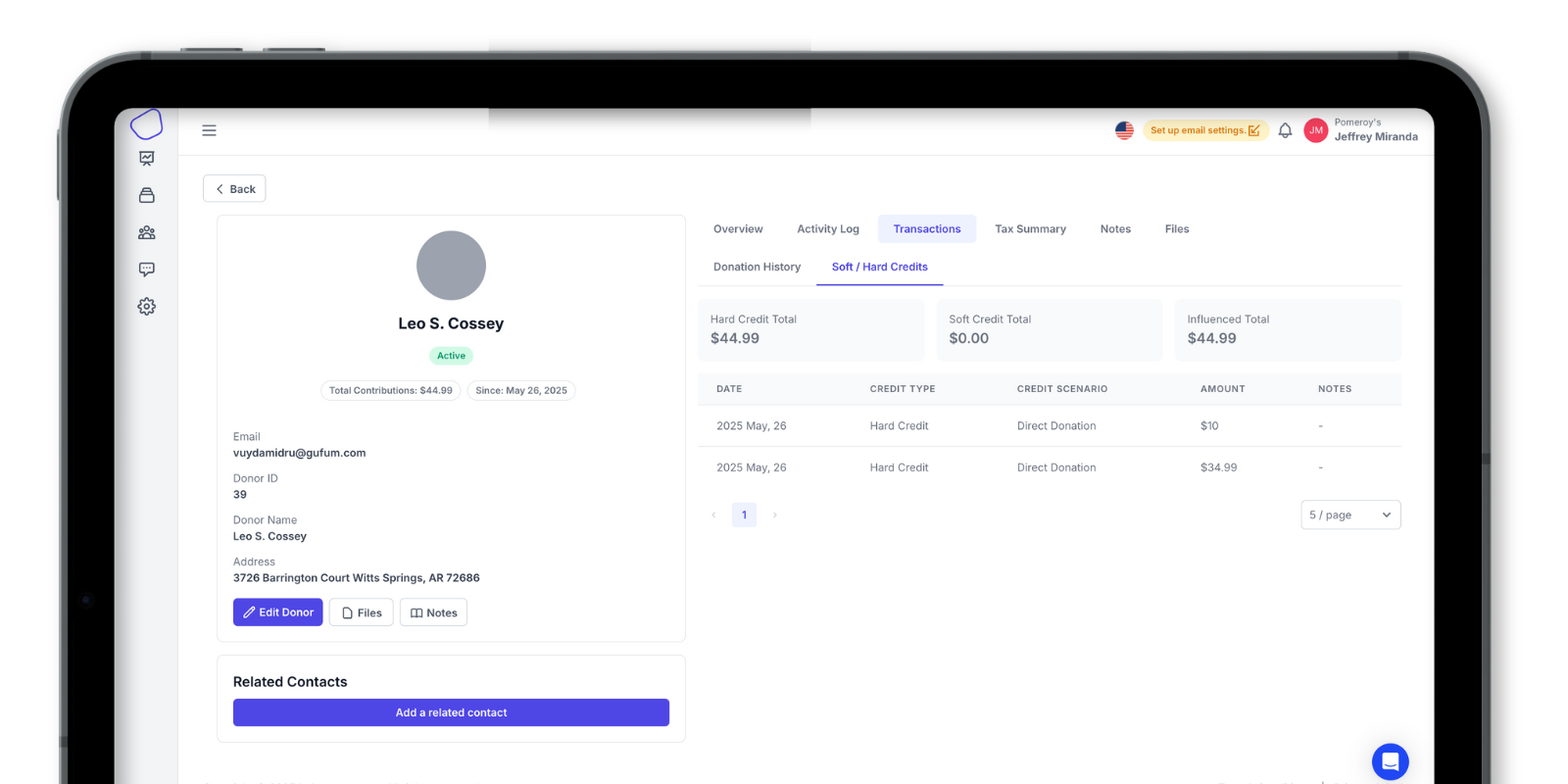Expand the 5 / page dropdown

tap(1350, 514)
